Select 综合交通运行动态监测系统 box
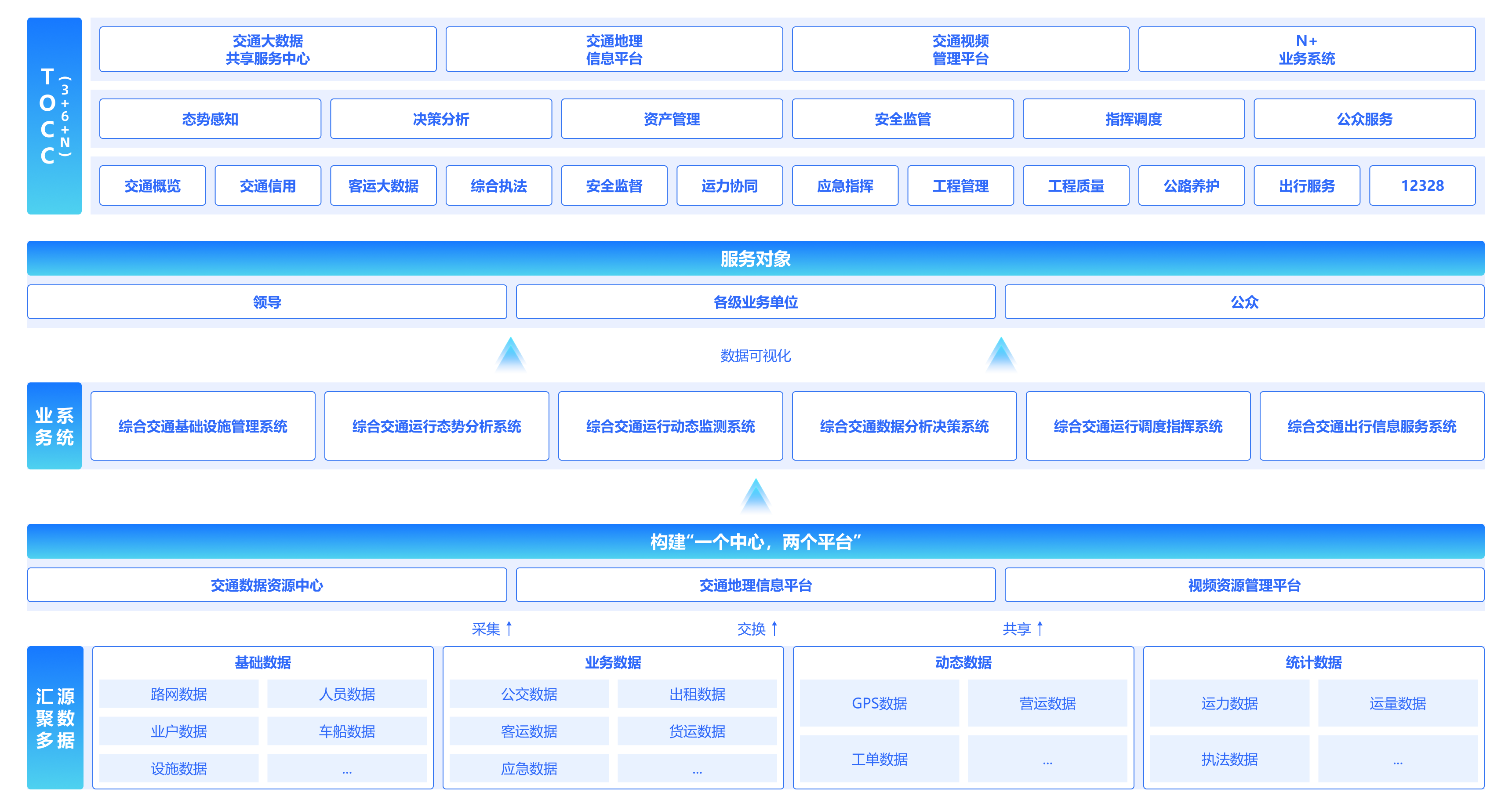The image size is (1512, 807). point(670,426)
